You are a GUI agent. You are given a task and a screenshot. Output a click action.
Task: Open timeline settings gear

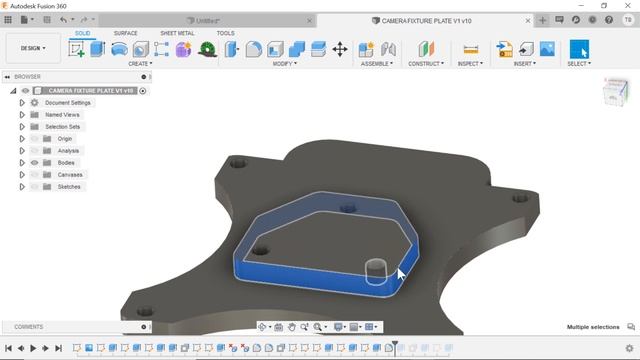click(629, 348)
